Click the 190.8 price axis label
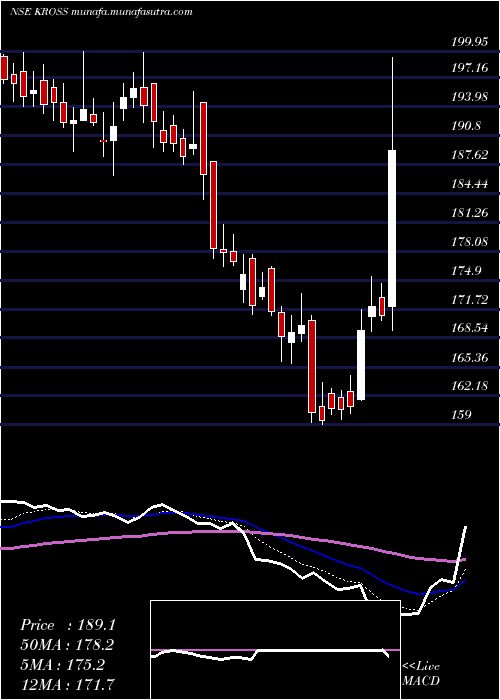This screenshot has width=500, height=700. 466,126
